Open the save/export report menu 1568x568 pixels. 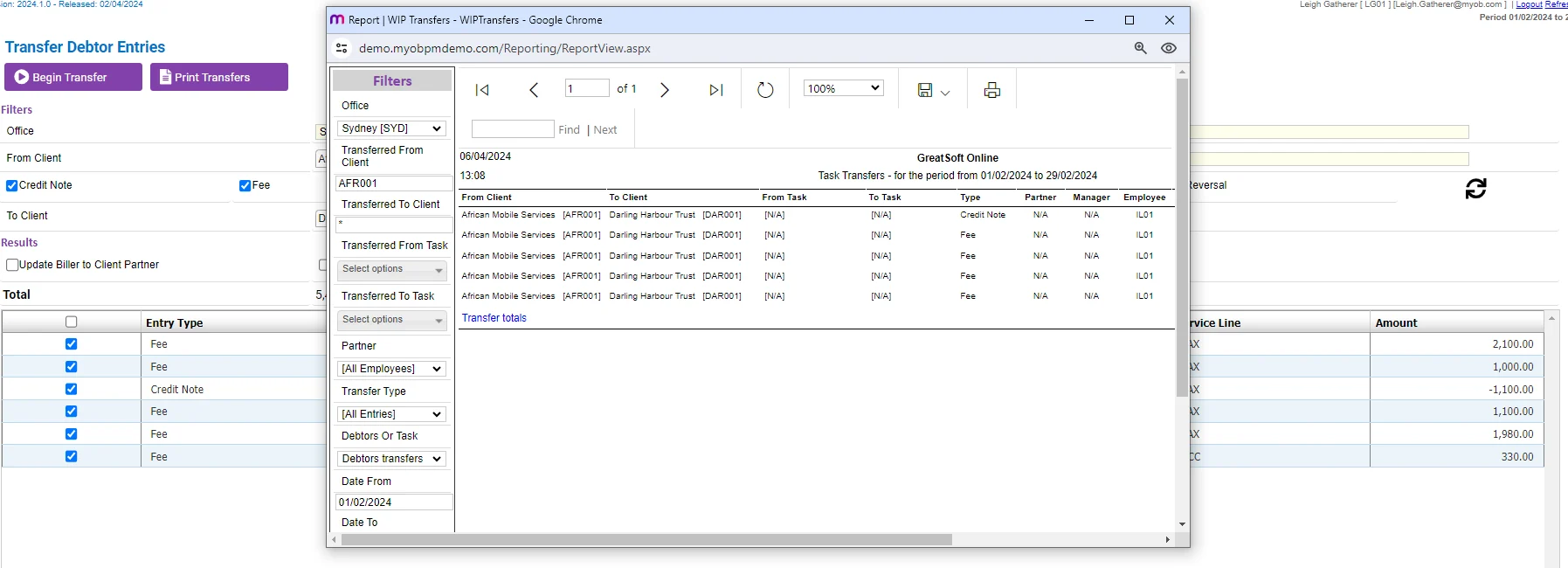pyautogui.click(x=933, y=90)
